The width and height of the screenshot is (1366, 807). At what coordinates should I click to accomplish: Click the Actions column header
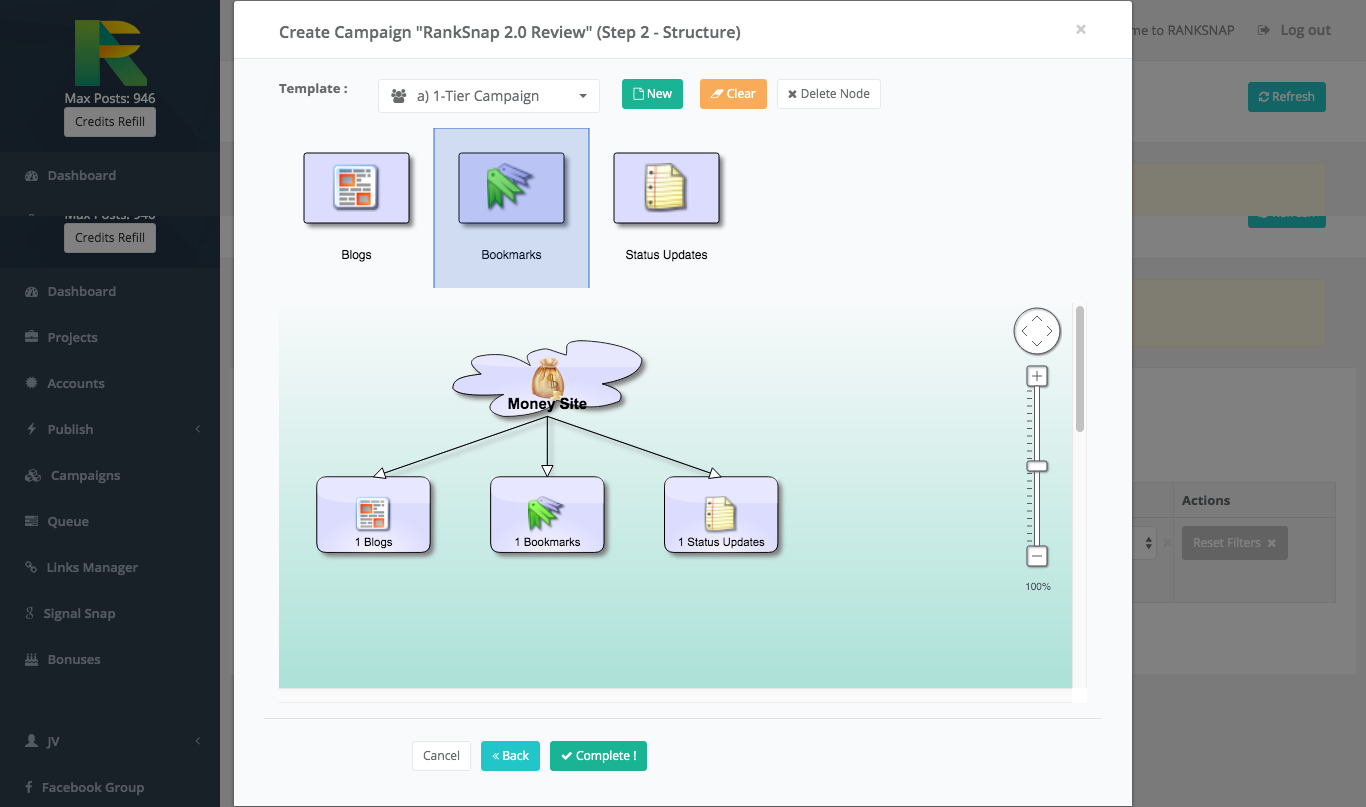(x=1206, y=500)
